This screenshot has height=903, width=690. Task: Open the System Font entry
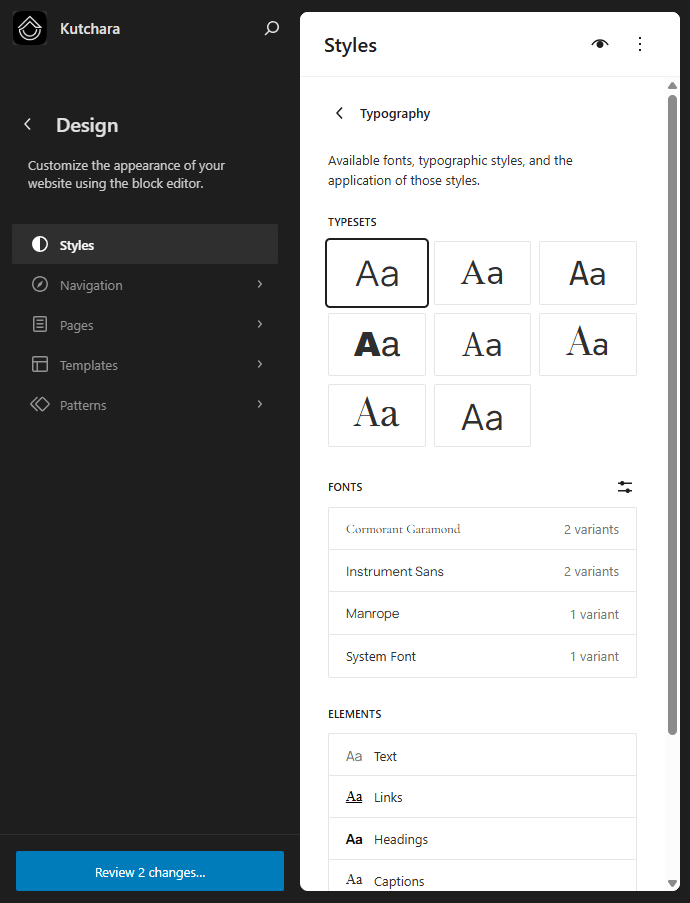coord(482,657)
